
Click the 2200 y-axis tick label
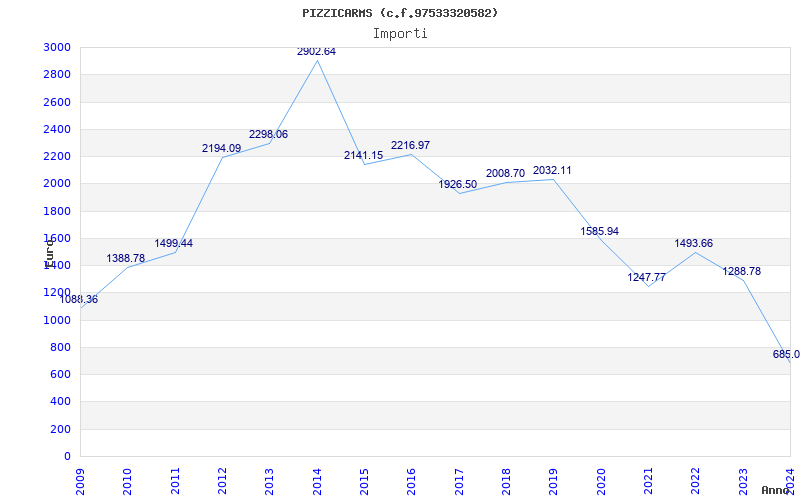57,156
